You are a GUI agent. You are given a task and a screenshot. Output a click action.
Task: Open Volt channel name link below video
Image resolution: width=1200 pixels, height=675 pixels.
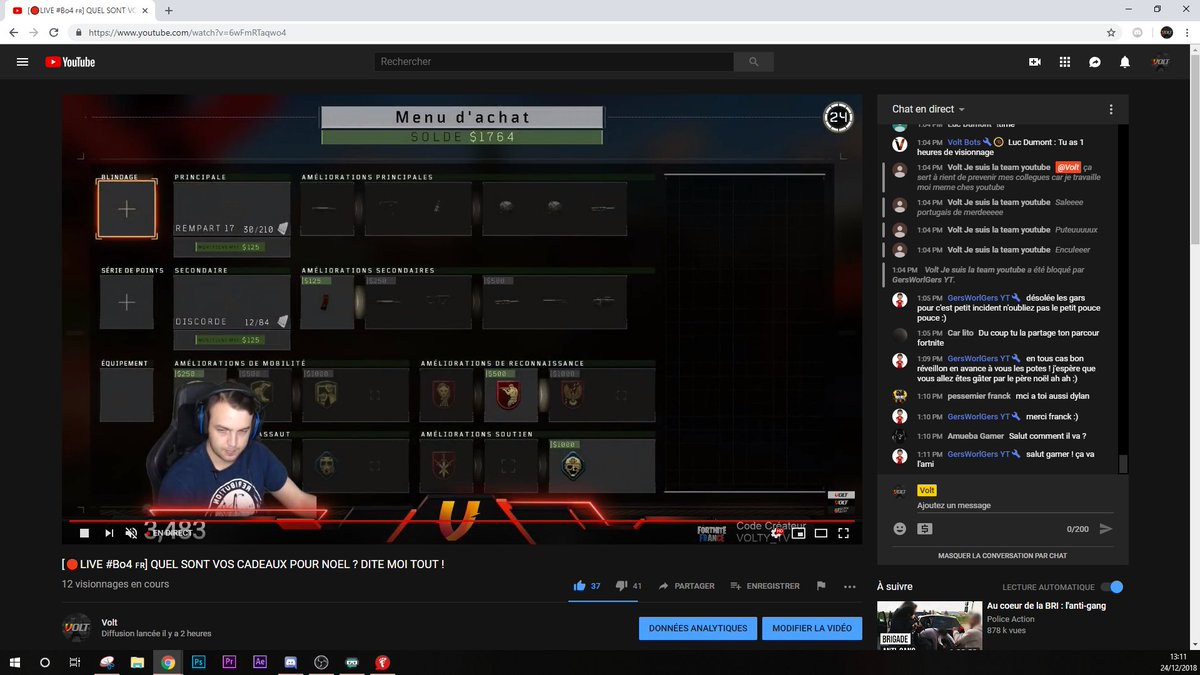point(109,622)
